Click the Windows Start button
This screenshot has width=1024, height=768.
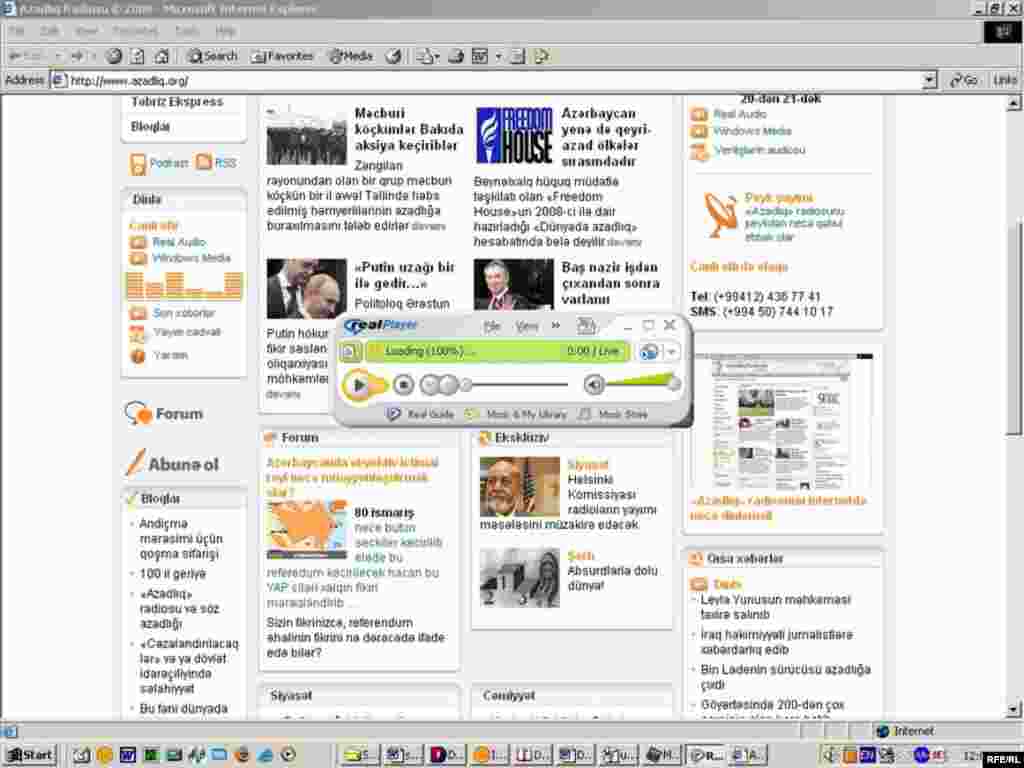click(30, 755)
